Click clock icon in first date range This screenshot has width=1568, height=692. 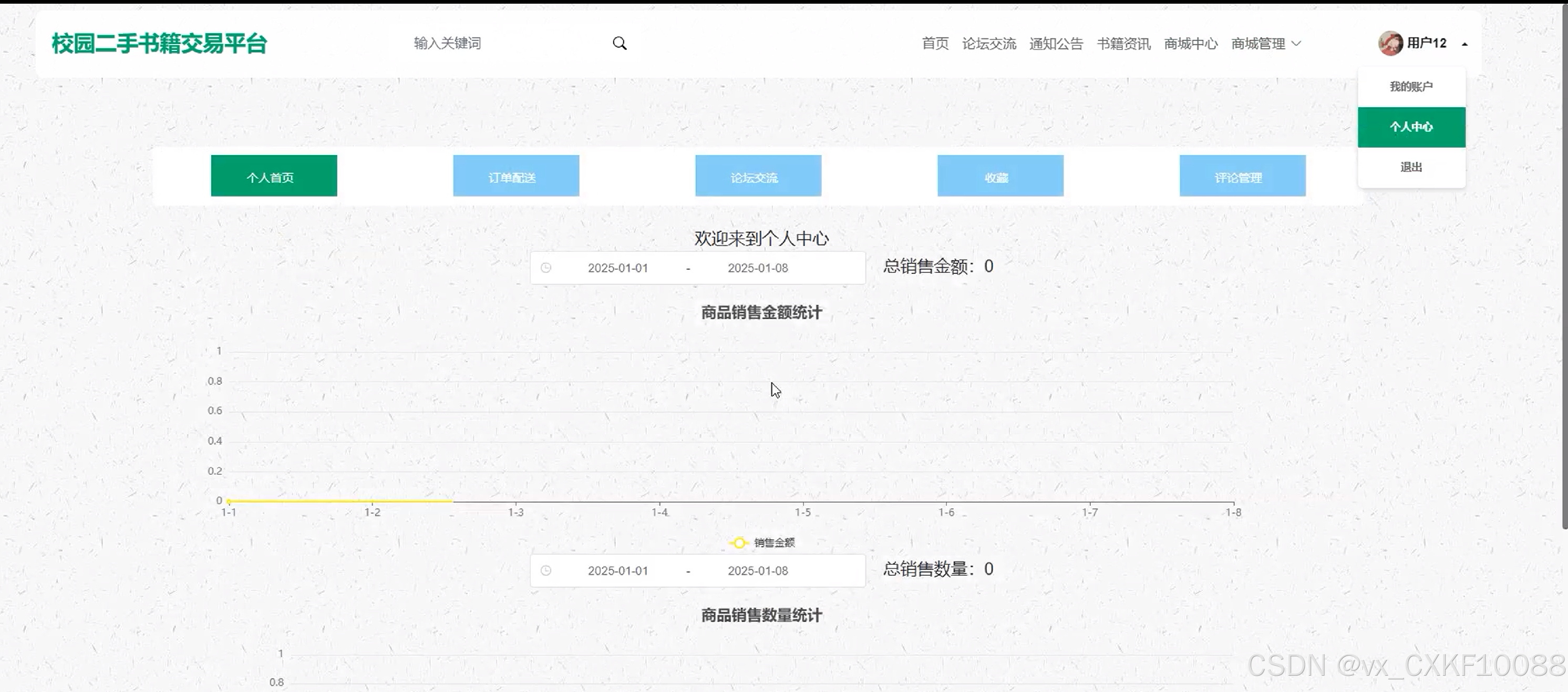coord(546,268)
